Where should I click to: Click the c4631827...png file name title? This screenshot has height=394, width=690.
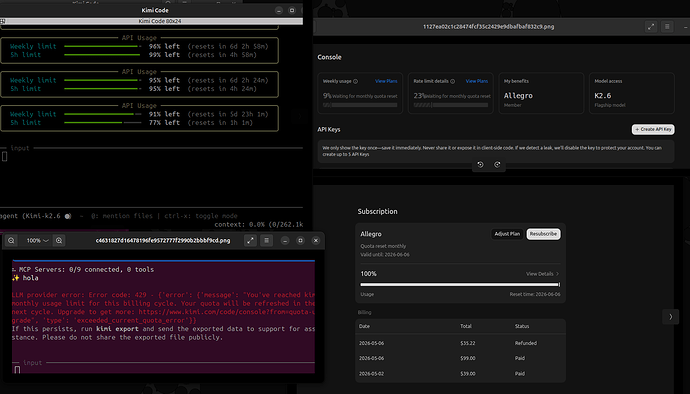(x=163, y=240)
